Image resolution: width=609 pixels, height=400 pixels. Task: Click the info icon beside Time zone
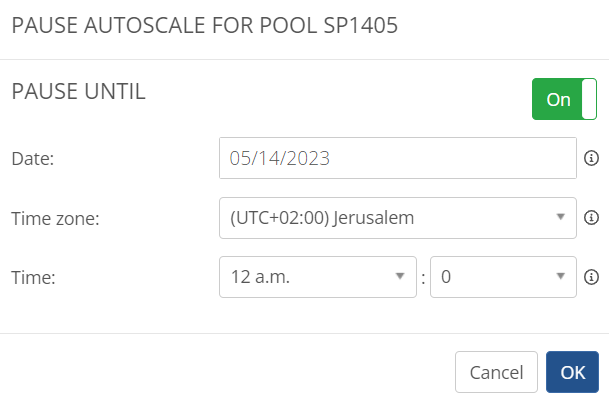tap(591, 218)
